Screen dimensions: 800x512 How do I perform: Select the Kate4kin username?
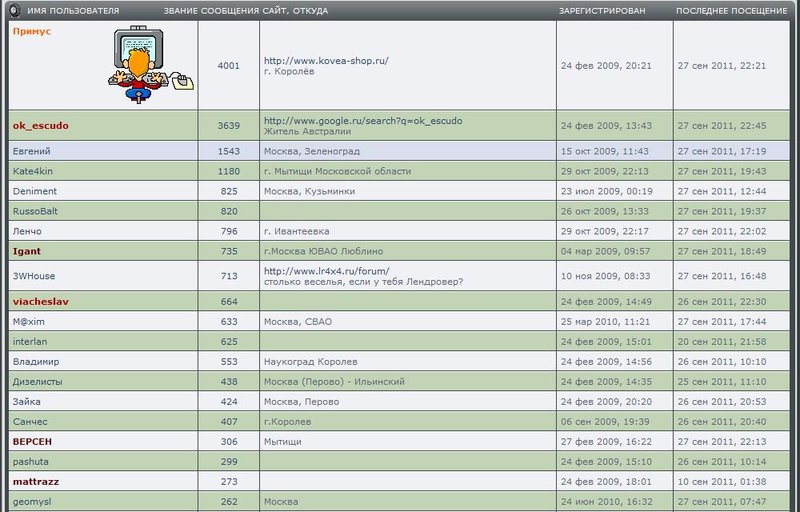point(33,171)
